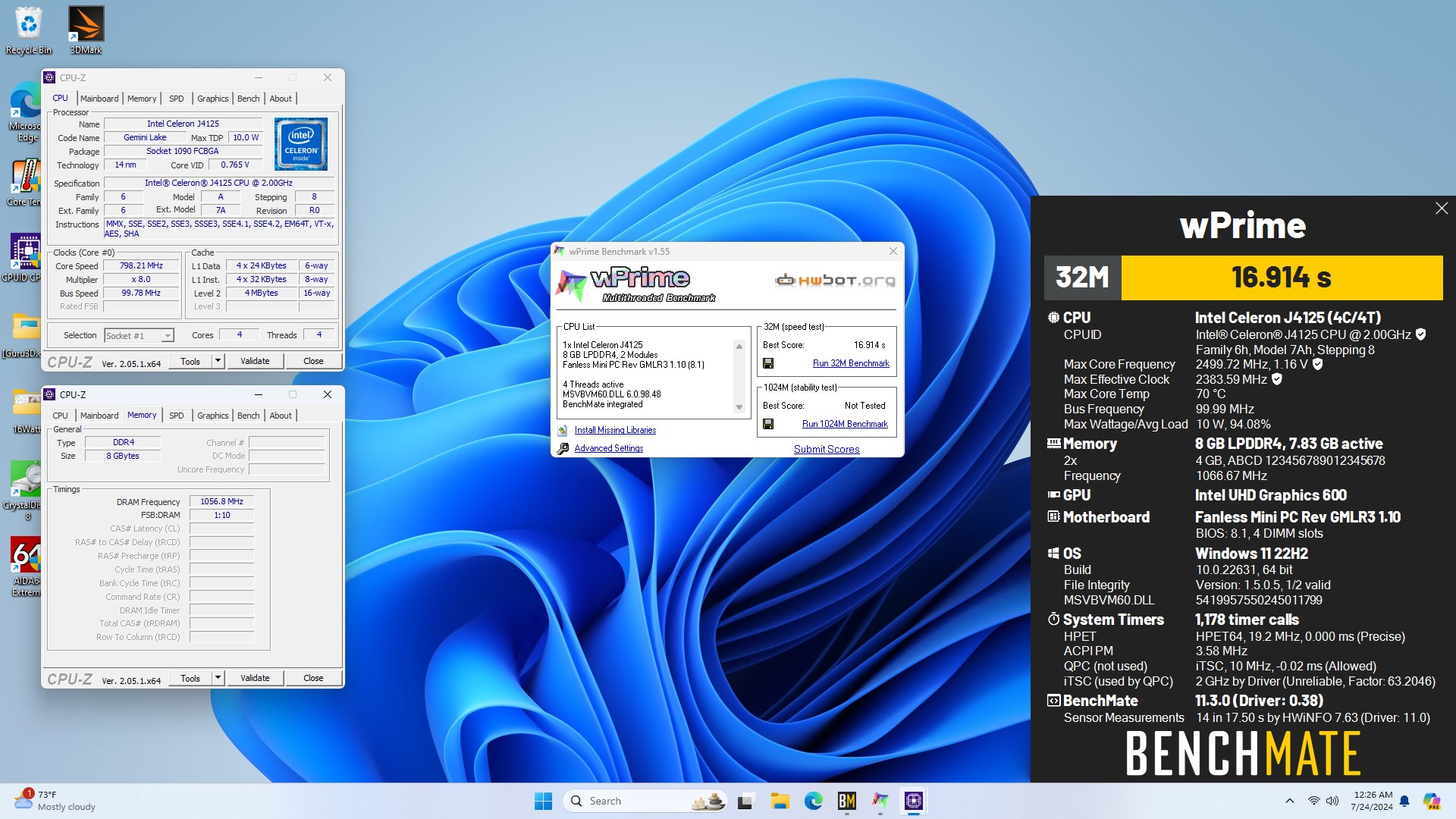Click the save icon for 32M score
Image resolution: width=1456 pixels, height=819 pixels.
point(768,363)
